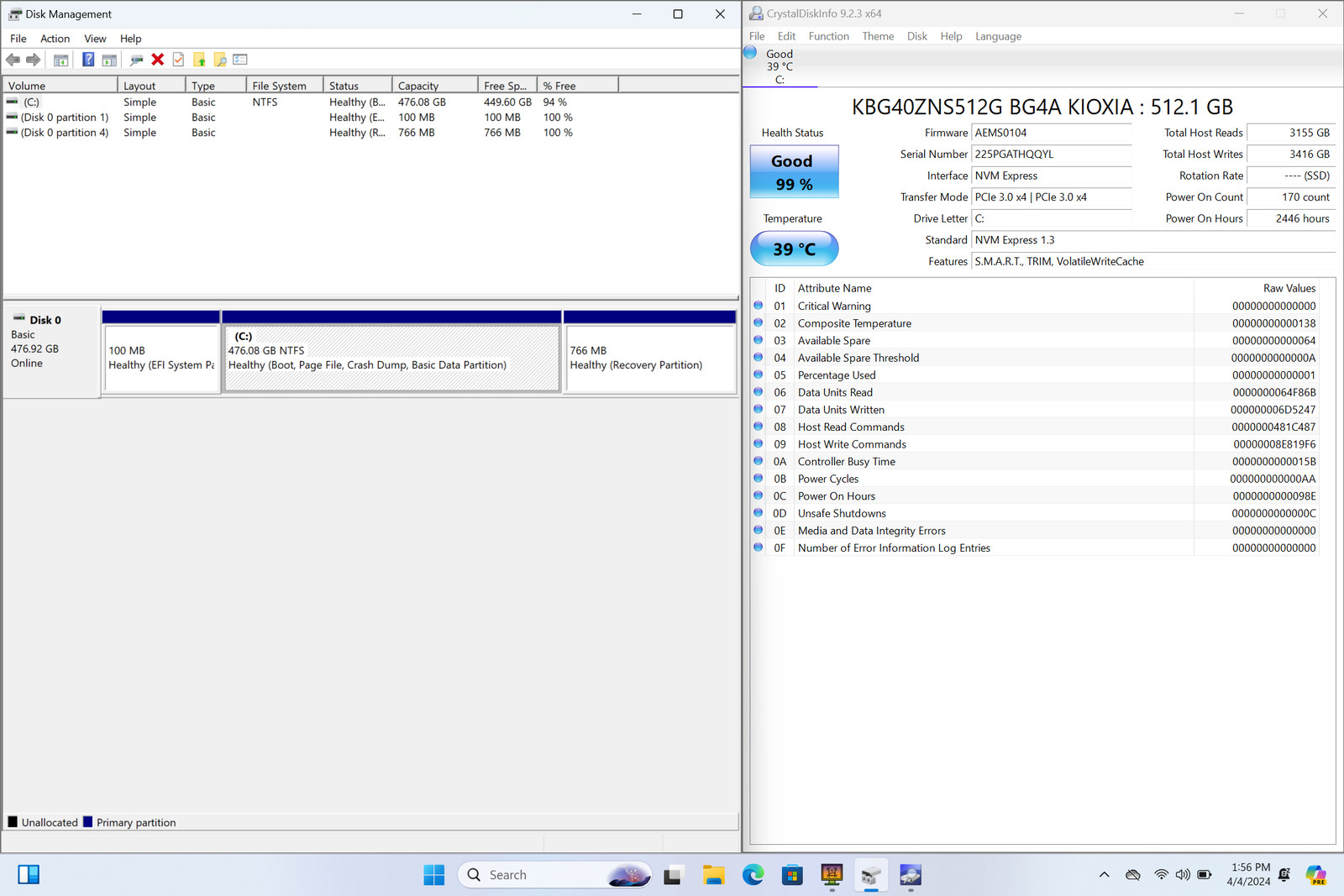Select the Disk 0 partition 4 volume row

[x=65, y=133]
